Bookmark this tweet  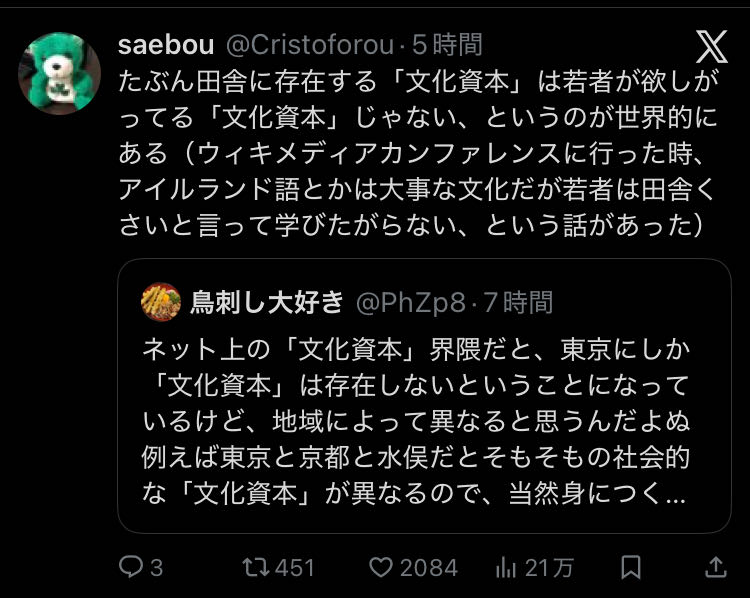point(631,568)
